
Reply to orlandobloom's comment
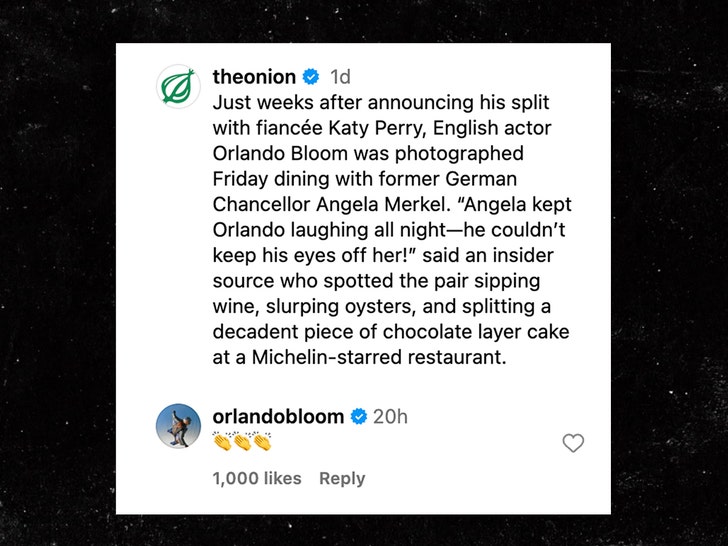coord(342,478)
